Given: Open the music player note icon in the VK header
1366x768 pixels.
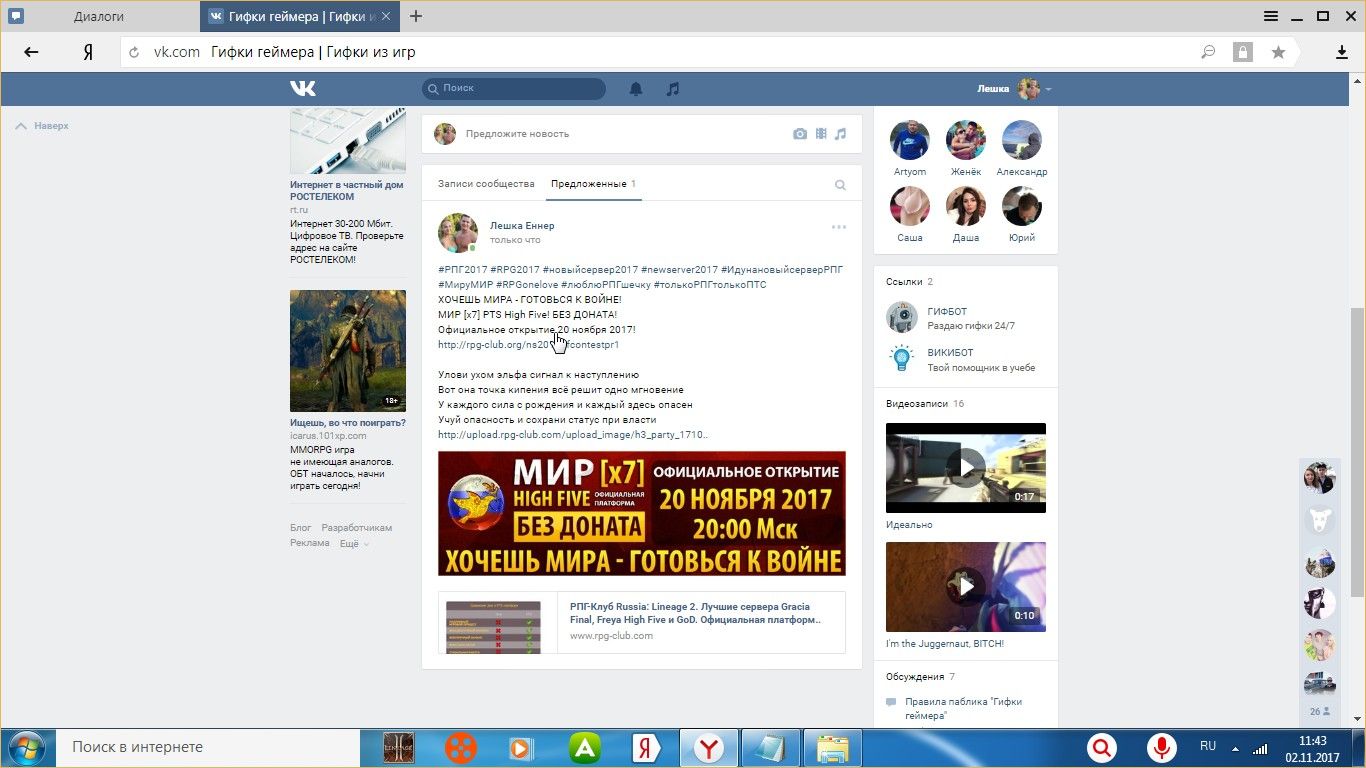Looking at the screenshot, I should pyautogui.click(x=673, y=89).
